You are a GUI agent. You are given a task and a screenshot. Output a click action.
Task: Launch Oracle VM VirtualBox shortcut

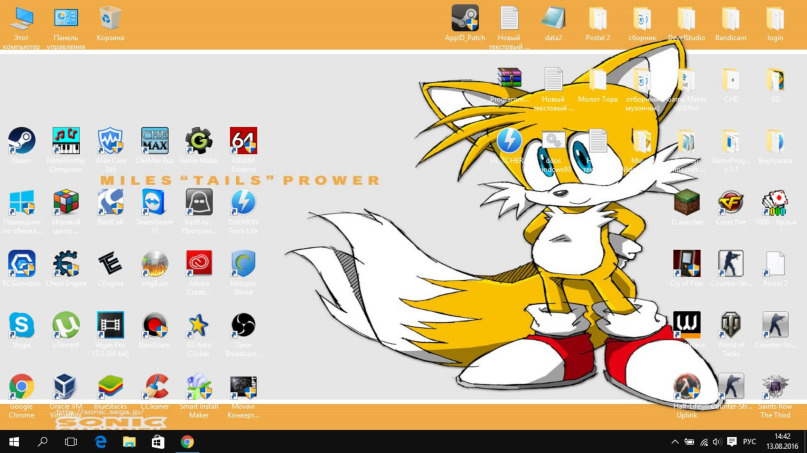(66, 387)
